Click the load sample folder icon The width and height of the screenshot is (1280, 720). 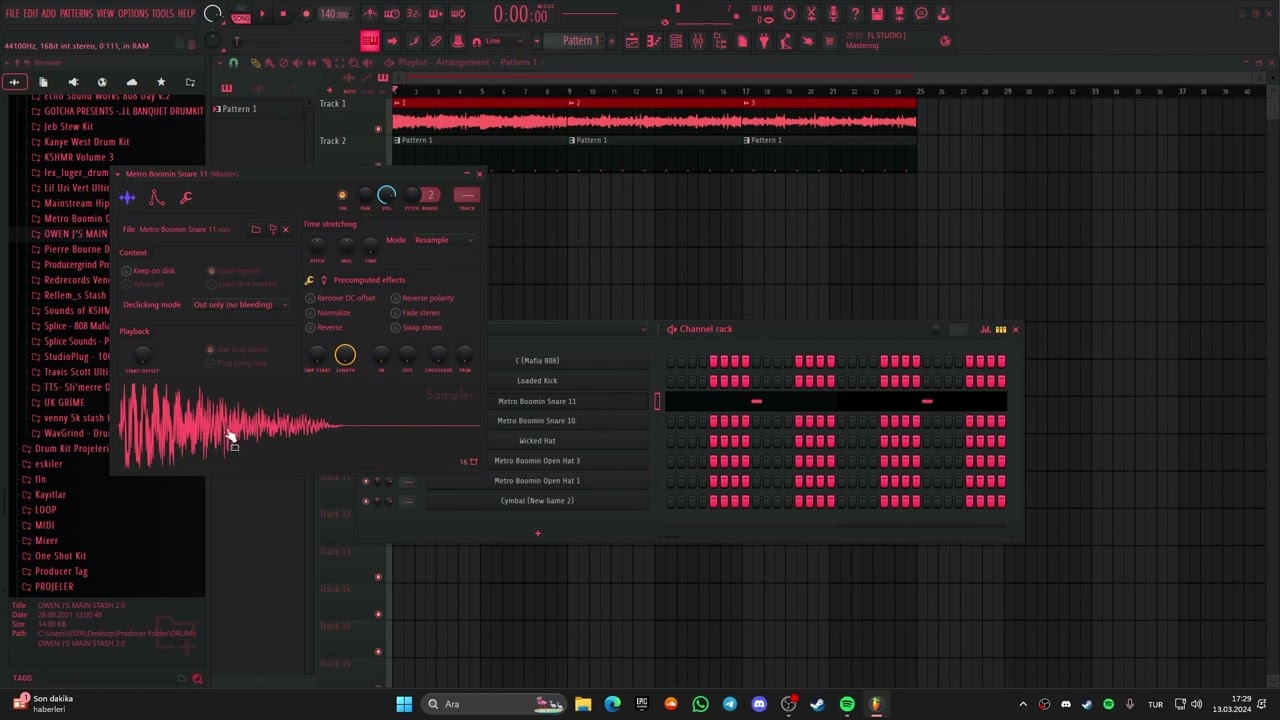coord(255,230)
